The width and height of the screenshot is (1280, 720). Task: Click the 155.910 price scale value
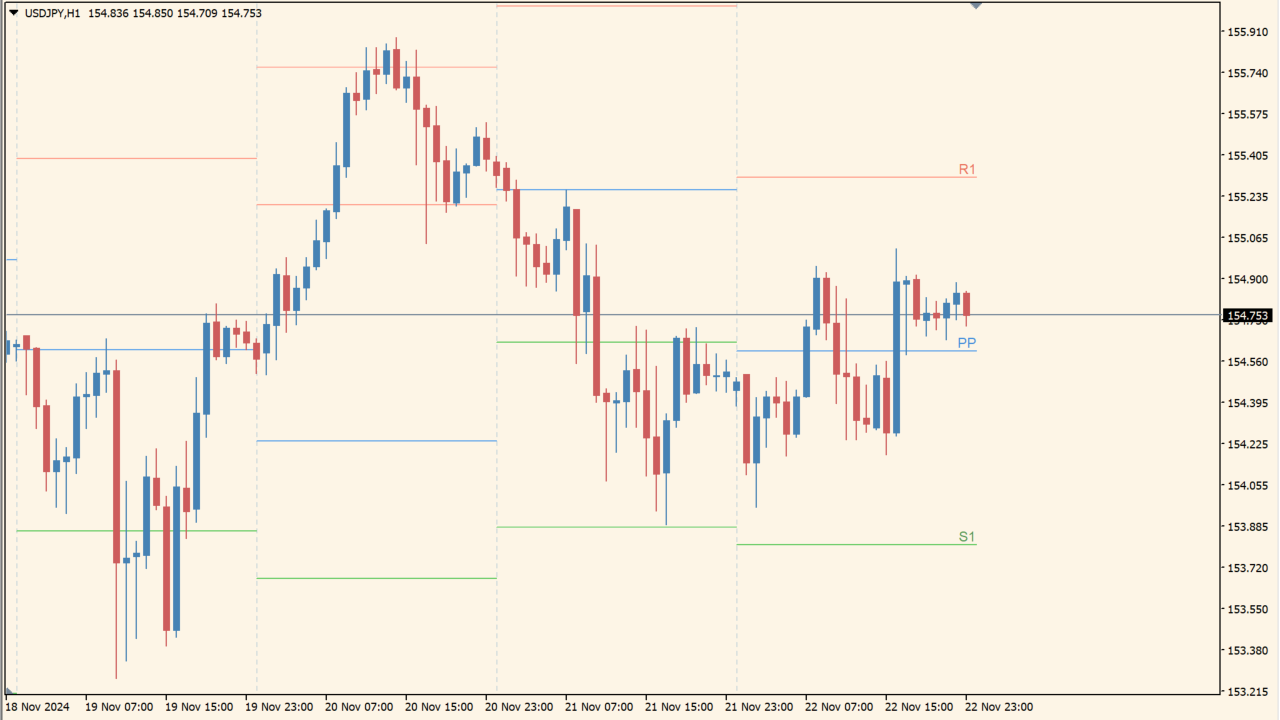(1247, 32)
